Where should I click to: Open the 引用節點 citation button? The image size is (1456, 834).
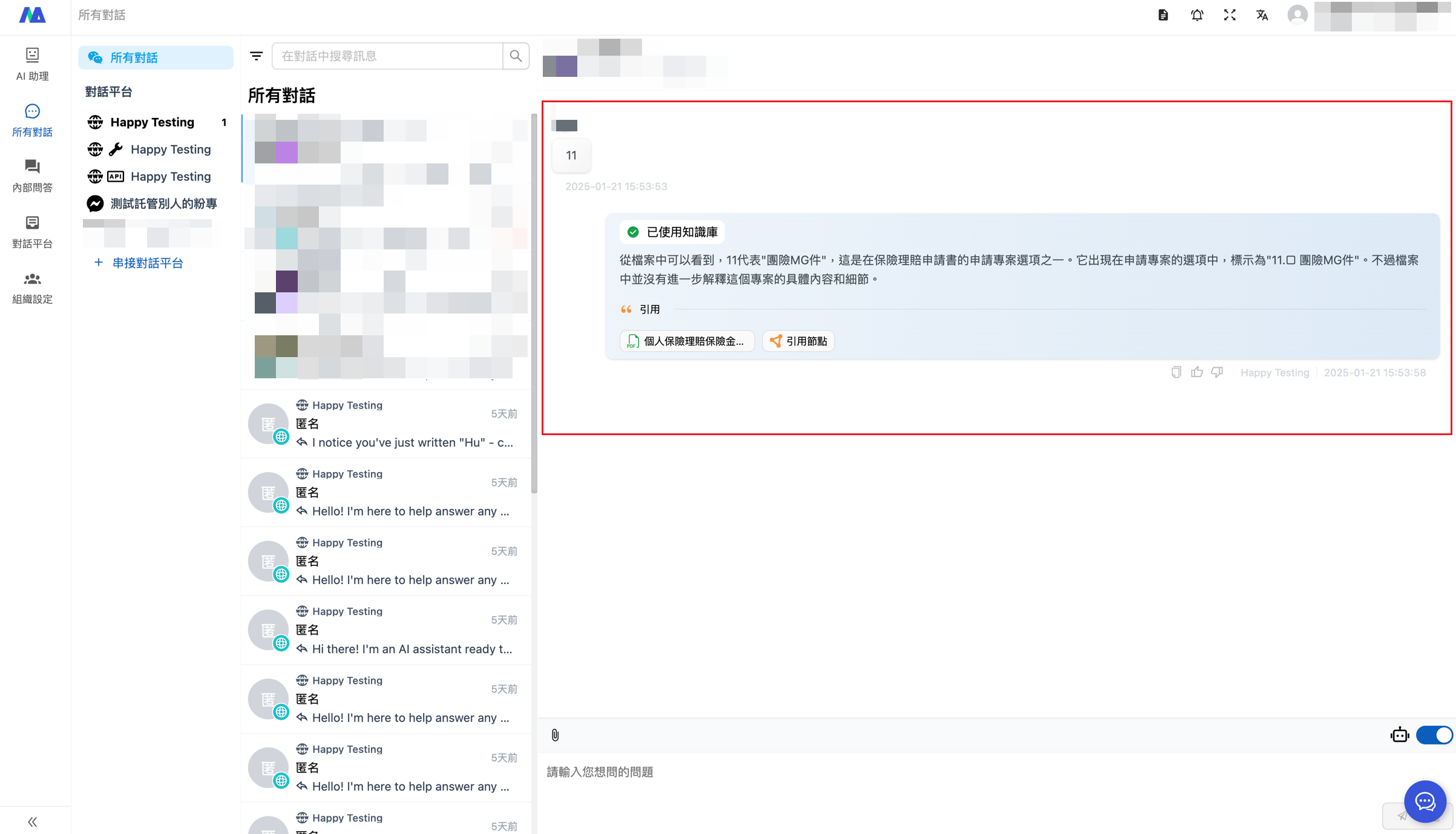tap(798, 341)
